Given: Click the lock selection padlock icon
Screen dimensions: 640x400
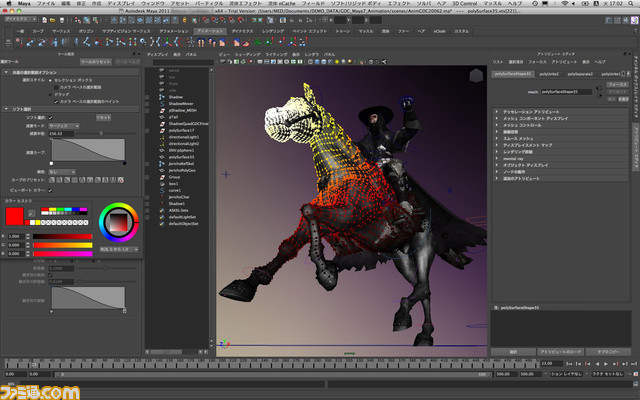Looking at the screenshot, I should tap(184, 20).
